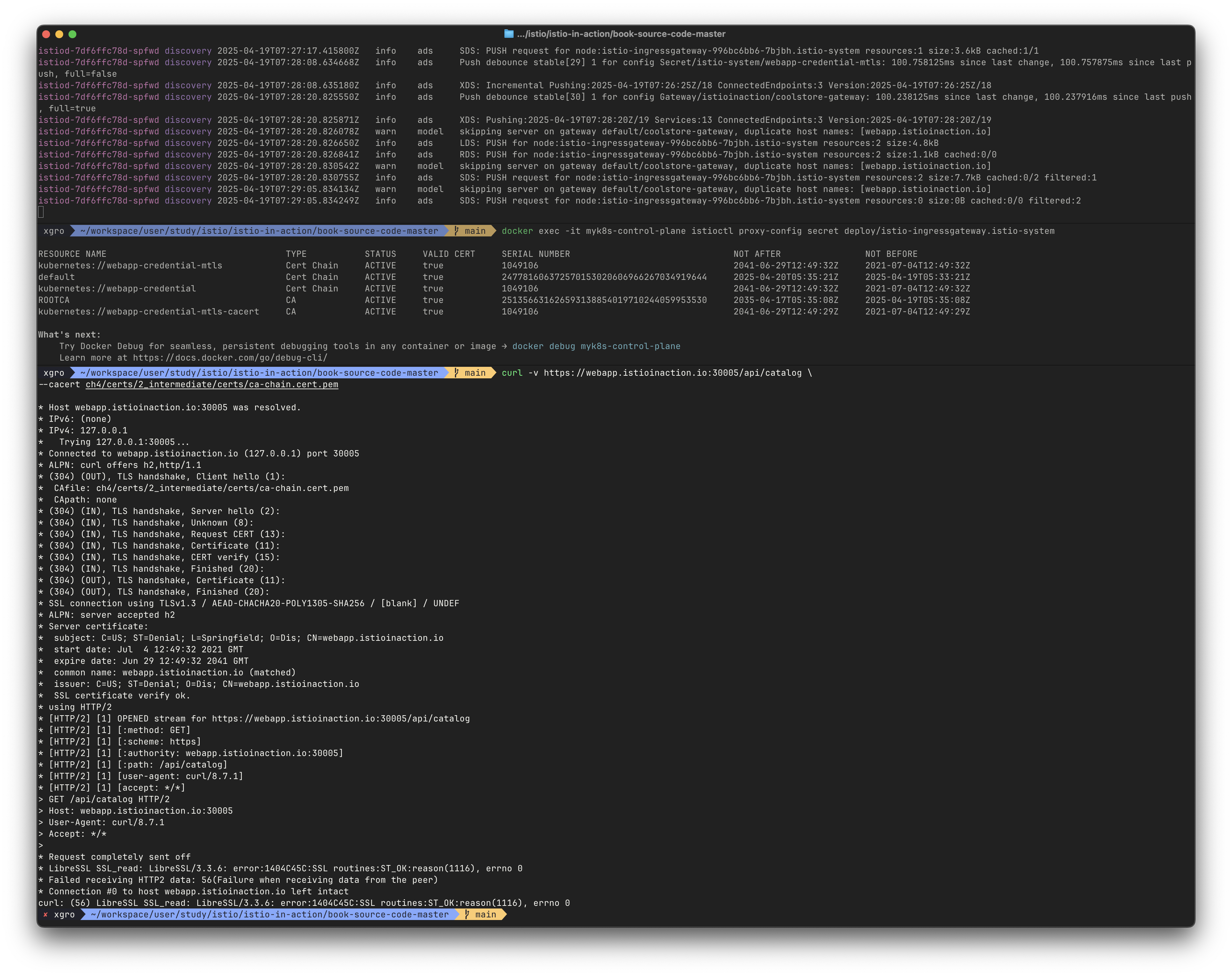Click the folder icon in the title bar

pyautogui.click(x=508, y=34)
